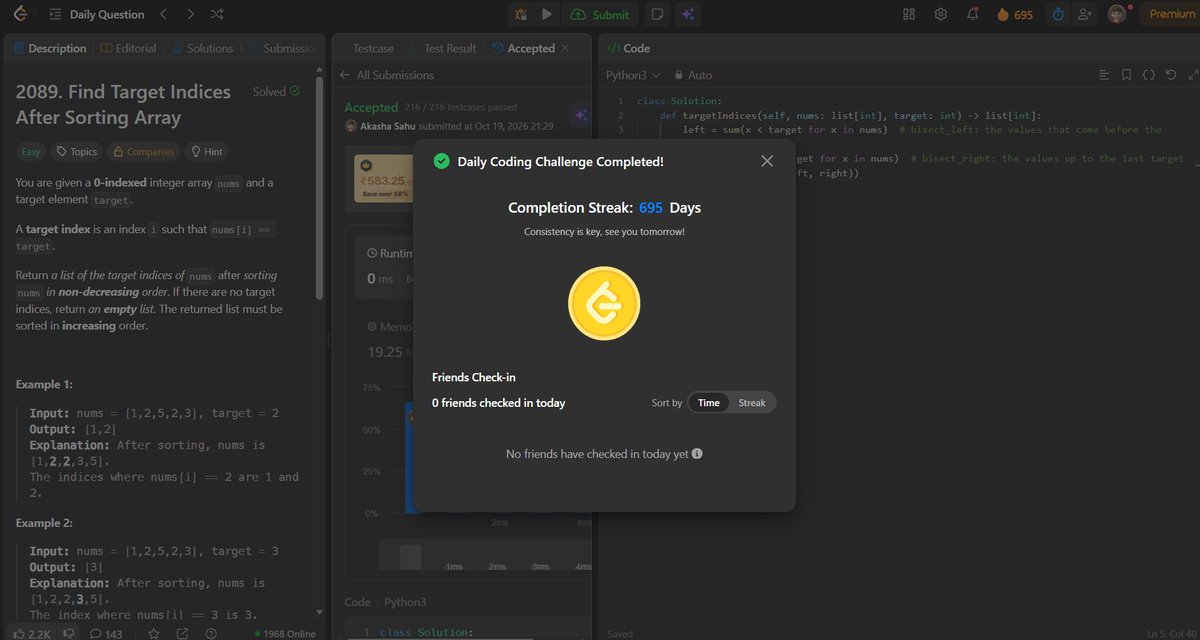This screenshot has height=640, width=1200.
Task: Go to the previous question arrow
Action: (x=164, y=14)
